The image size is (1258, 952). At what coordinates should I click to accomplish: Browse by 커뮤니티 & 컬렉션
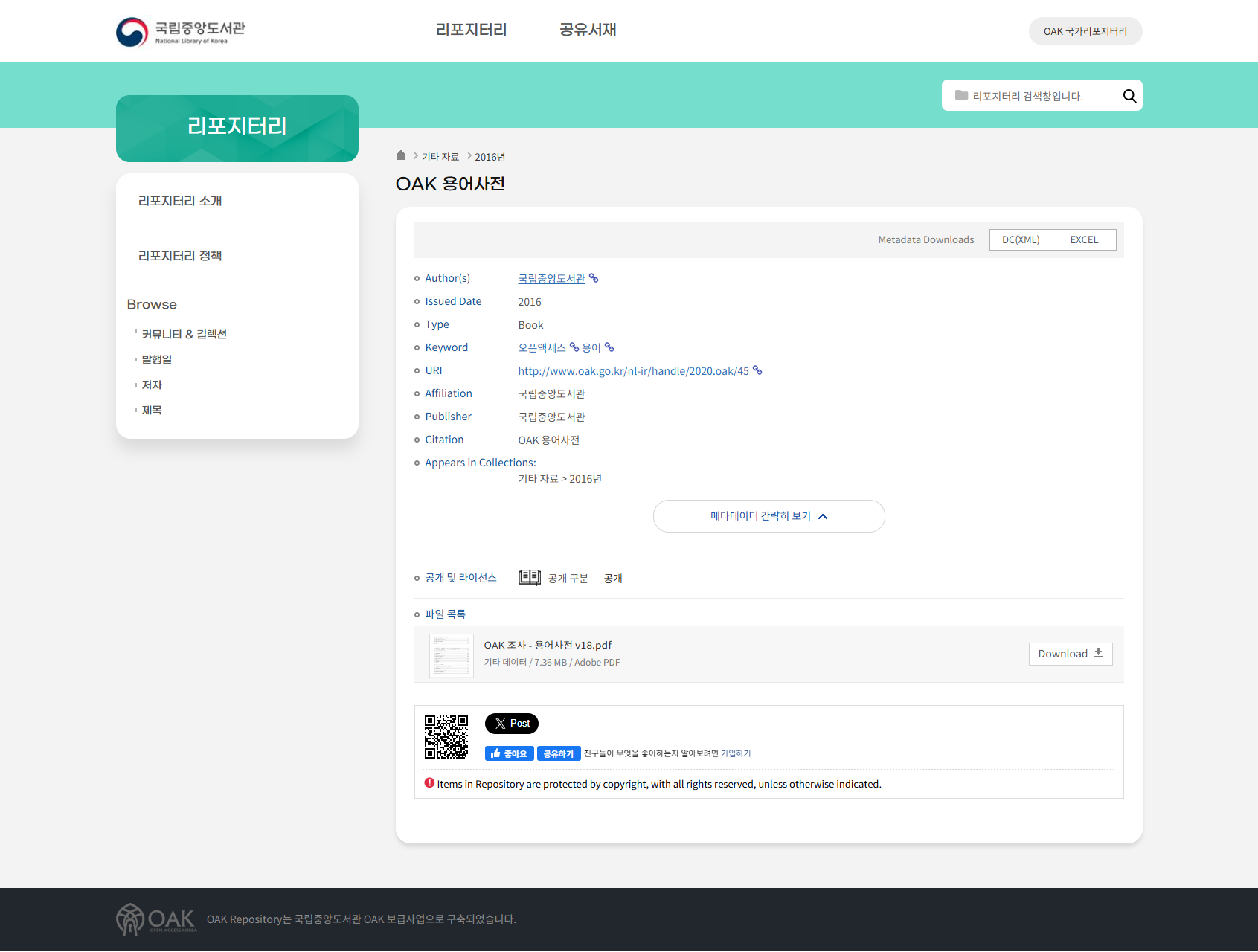184,335
